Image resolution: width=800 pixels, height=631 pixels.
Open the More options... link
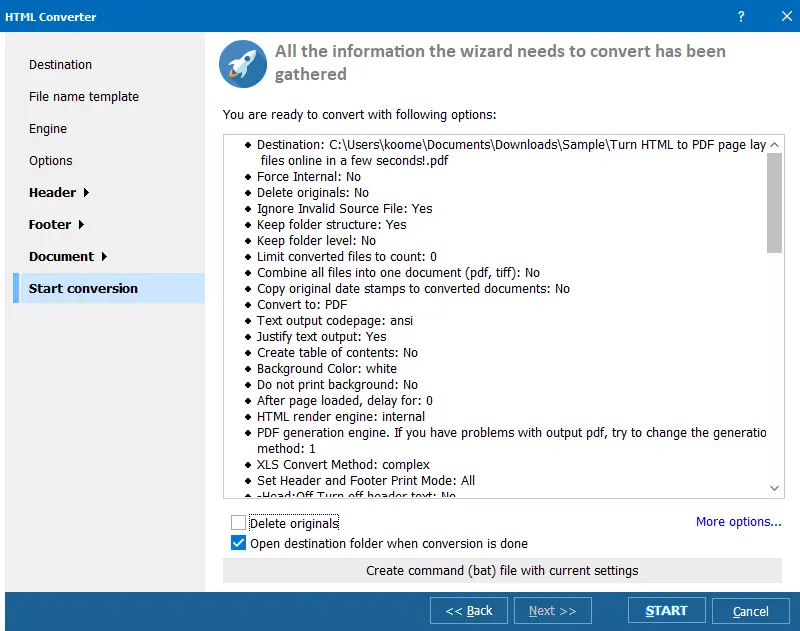point(738,522)
